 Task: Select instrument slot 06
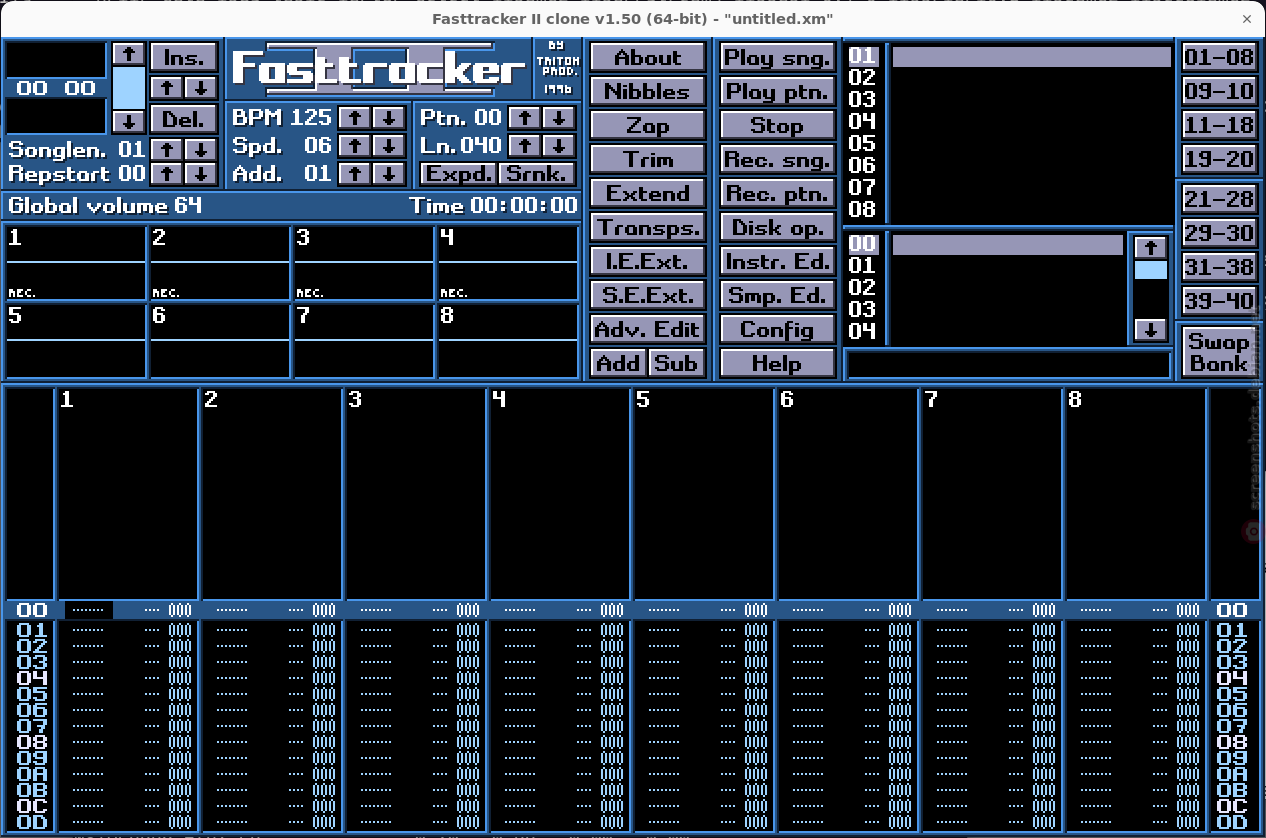(1009, 165)
